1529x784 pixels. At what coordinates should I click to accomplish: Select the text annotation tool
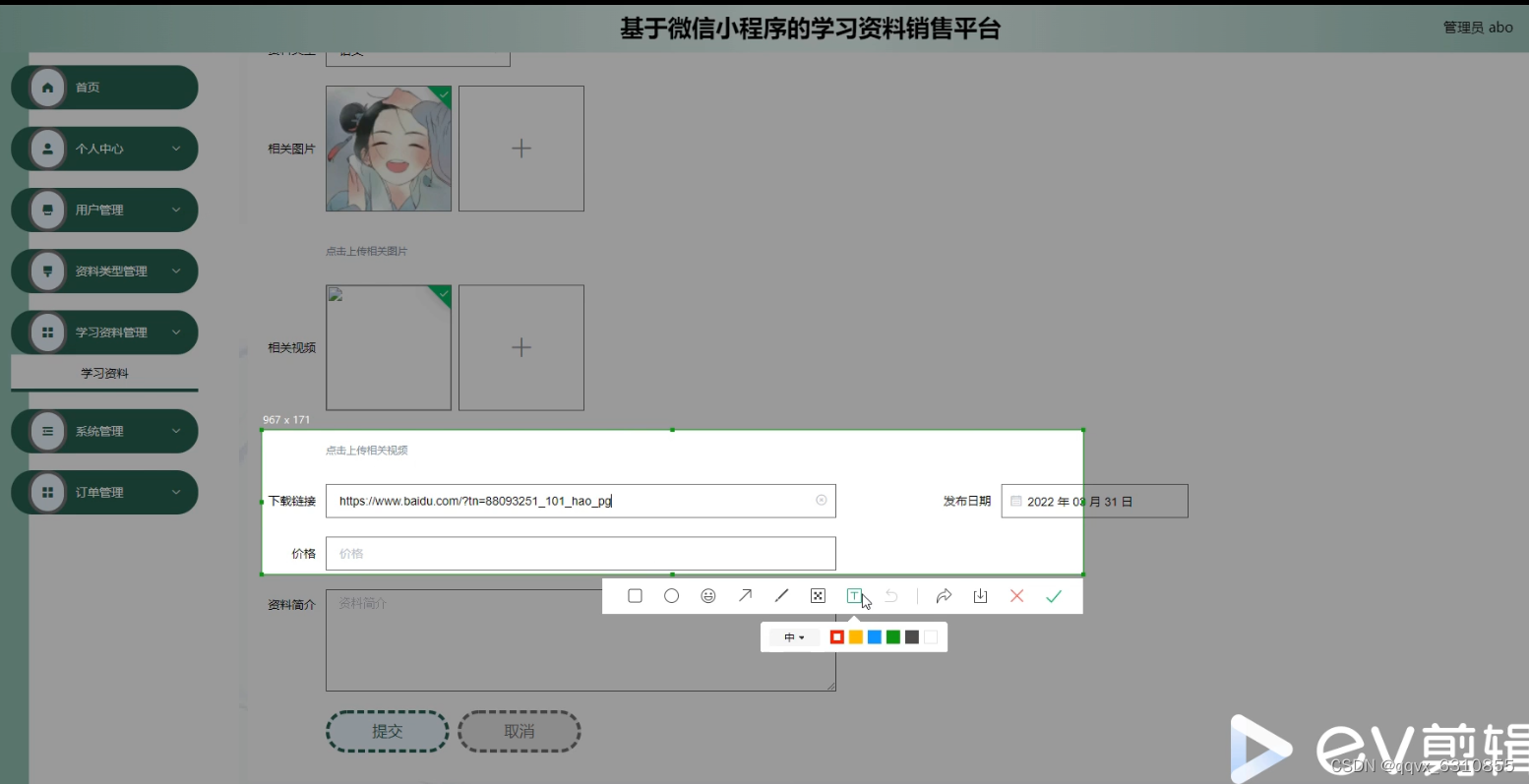click(854, 595)
